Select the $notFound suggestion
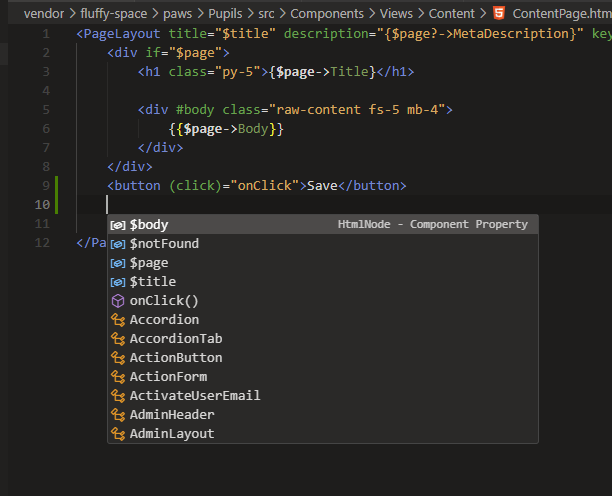 [x=323, y=244]
